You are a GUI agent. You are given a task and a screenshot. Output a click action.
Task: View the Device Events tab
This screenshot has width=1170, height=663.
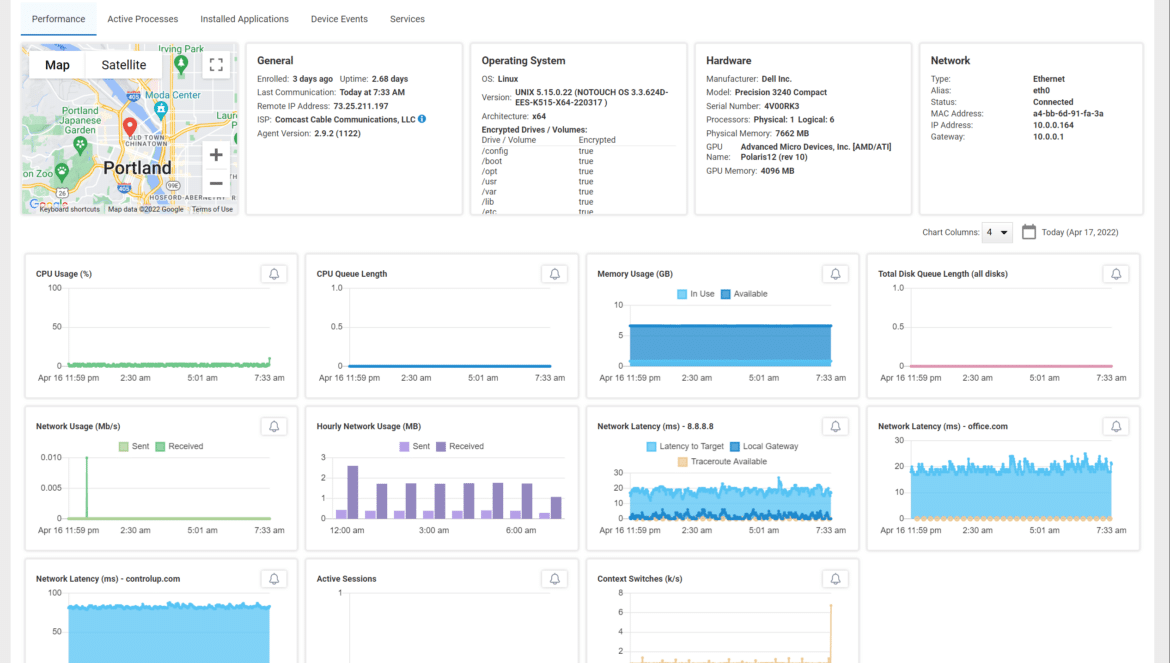339,19
